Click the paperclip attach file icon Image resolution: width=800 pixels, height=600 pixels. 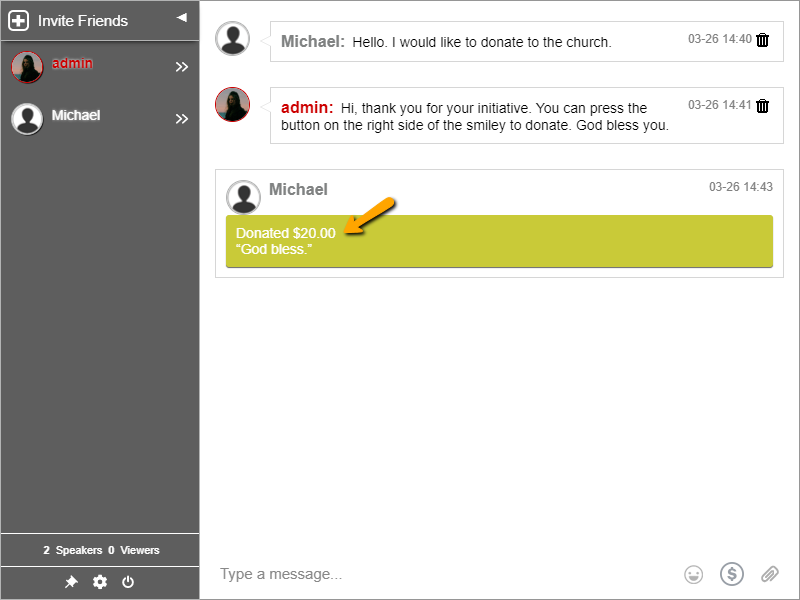click(769, 574)
